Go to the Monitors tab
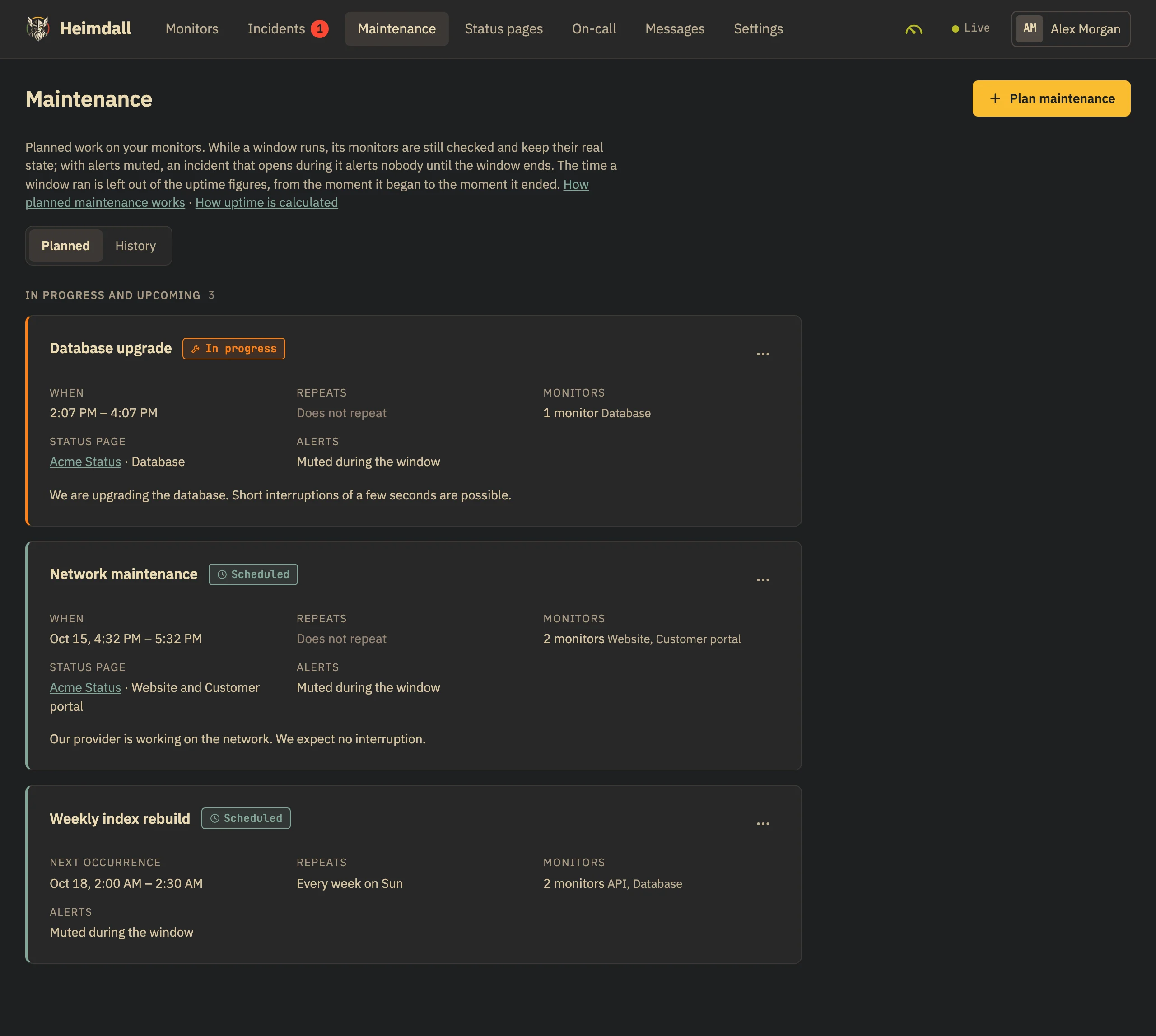The height and width of the screenshot is (1036, 1156). tap(192, 28)
